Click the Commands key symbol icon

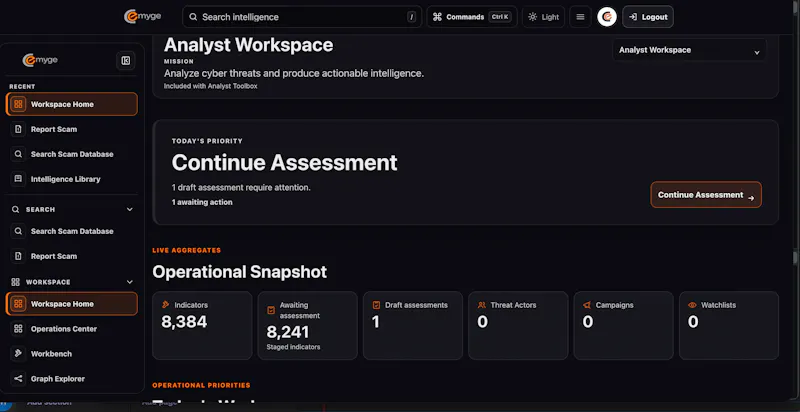point(437,17)
